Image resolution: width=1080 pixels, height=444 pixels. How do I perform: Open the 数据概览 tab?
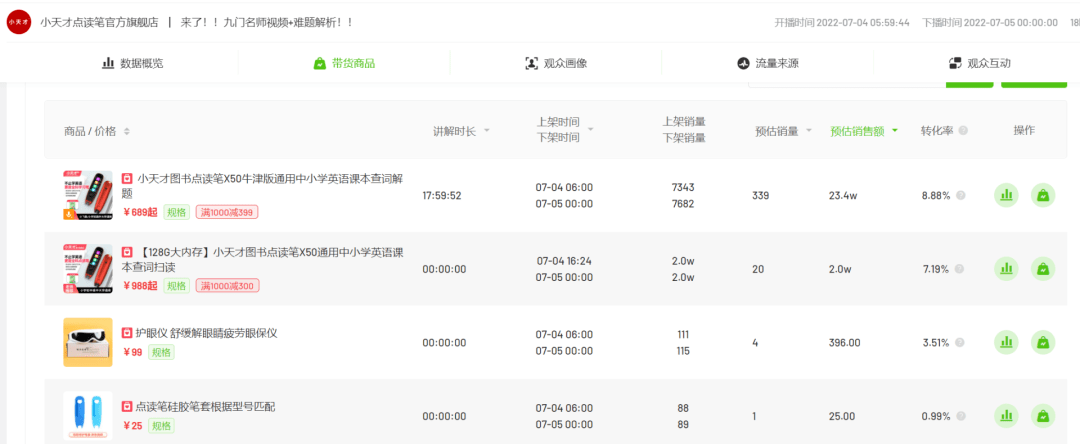pos(132,63)
